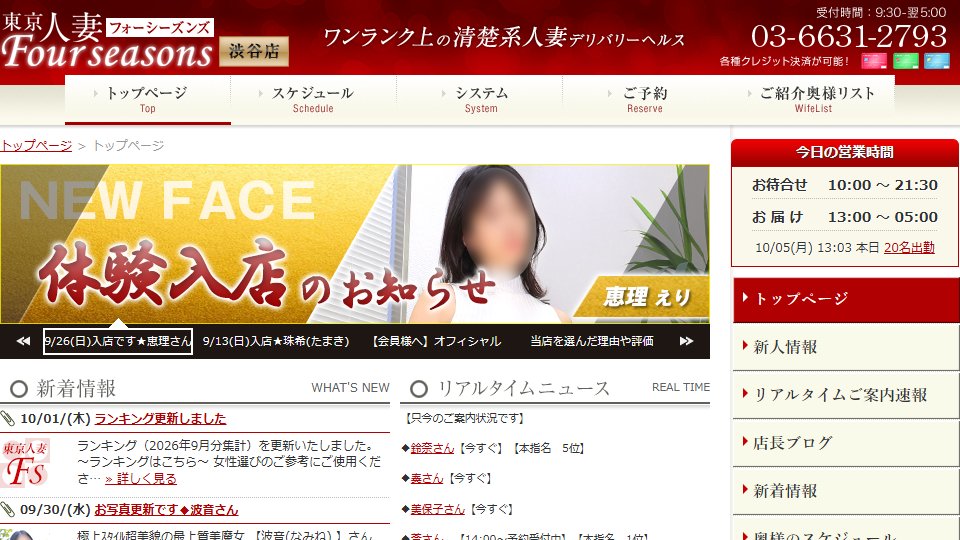
Task: Click the 渋谷店 shop badge
Action: [x=254, y=51]
